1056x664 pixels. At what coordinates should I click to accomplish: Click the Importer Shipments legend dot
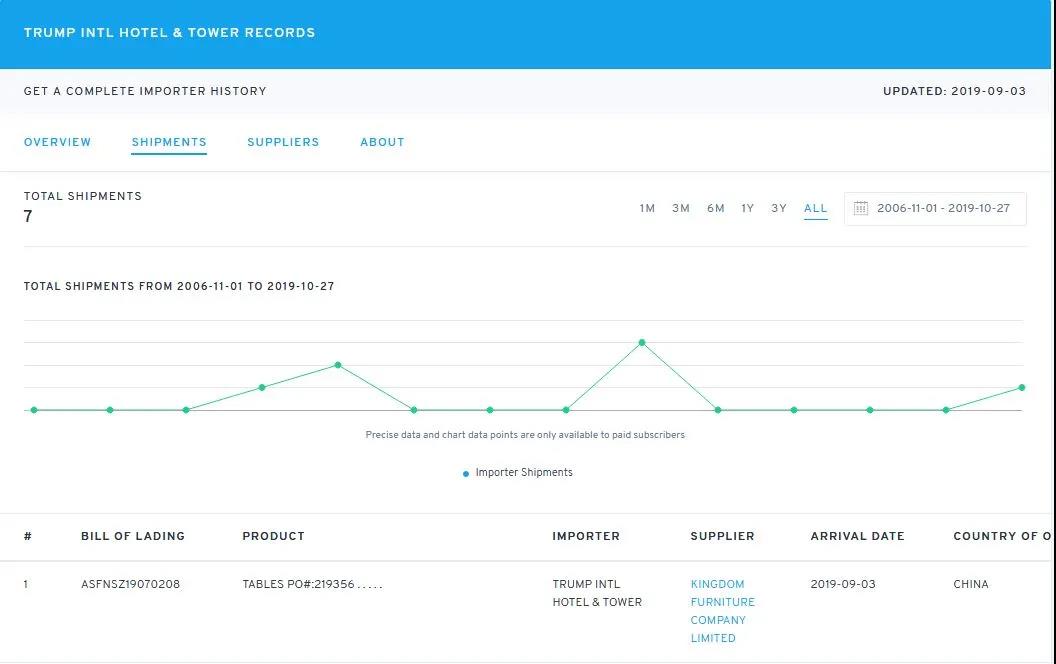click(x=465, y=474)
